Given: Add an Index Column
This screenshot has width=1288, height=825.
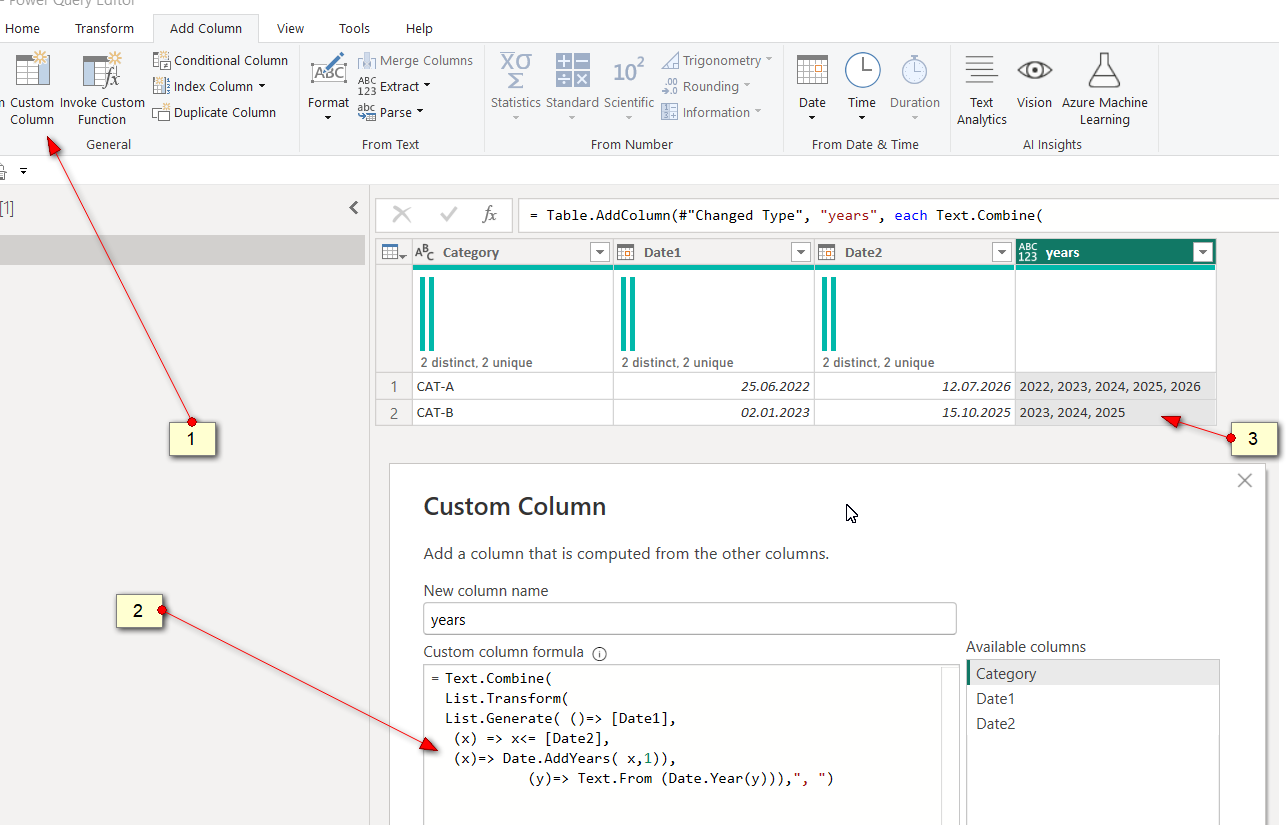Looking at the screenshot, I should pyautogui.click(x=203, y=86).
